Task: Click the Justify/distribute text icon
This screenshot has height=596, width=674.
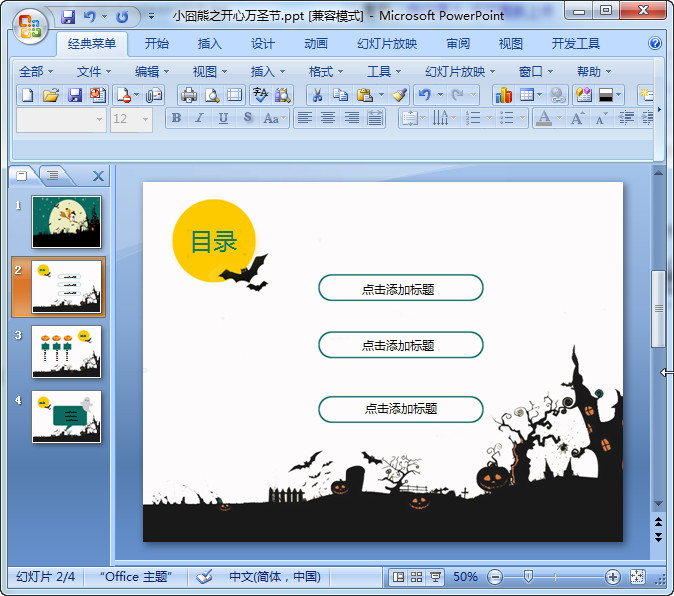Action: point(375,118)
